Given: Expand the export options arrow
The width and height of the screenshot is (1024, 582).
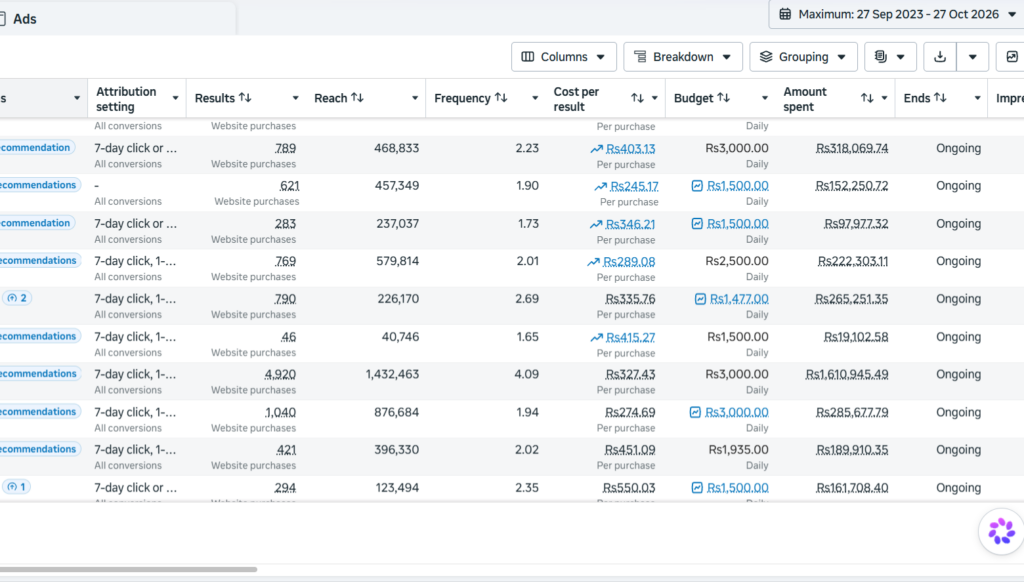Looking at the screenshot, I should point(972,57).
